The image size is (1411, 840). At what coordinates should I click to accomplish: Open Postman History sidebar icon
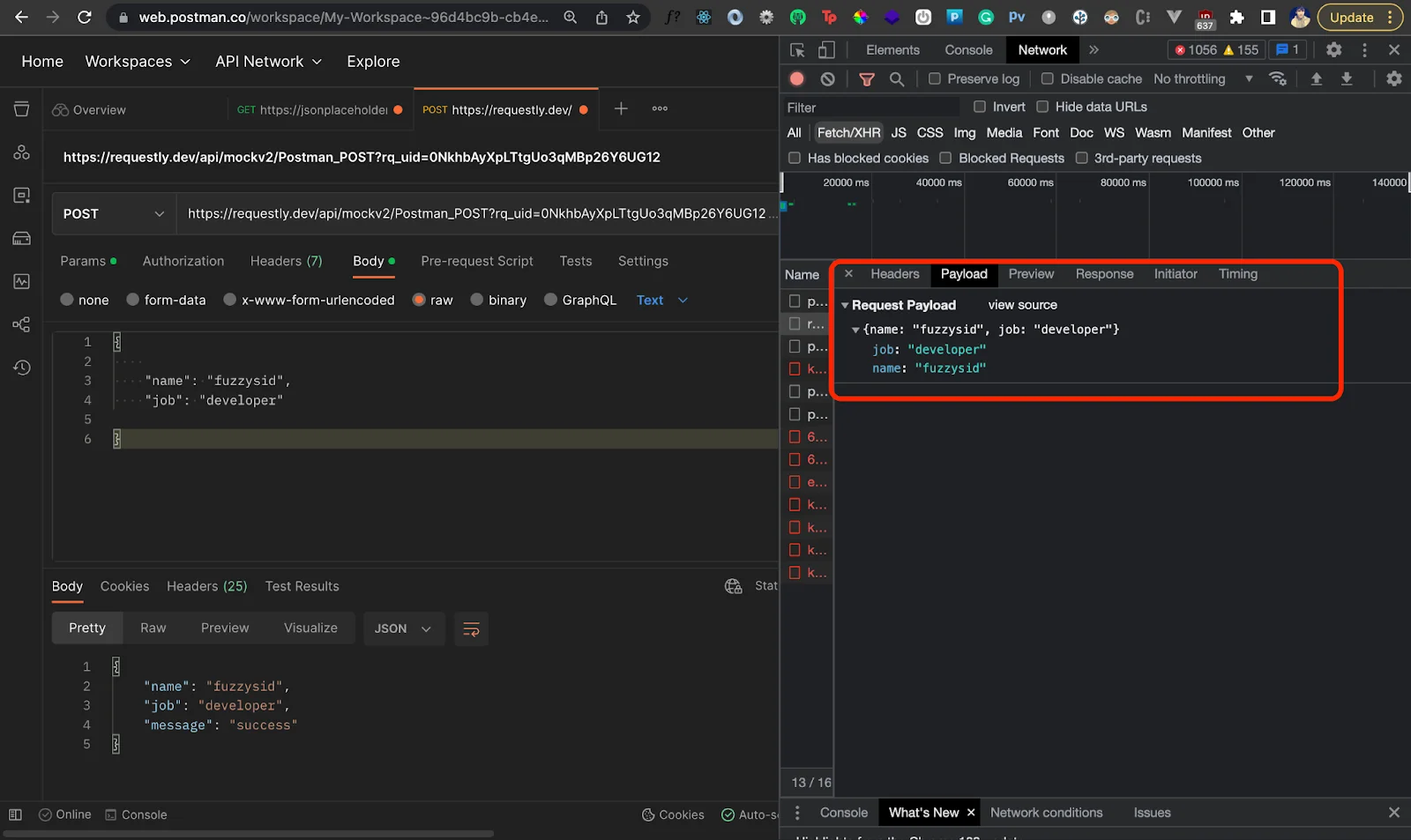coord(21,368)
